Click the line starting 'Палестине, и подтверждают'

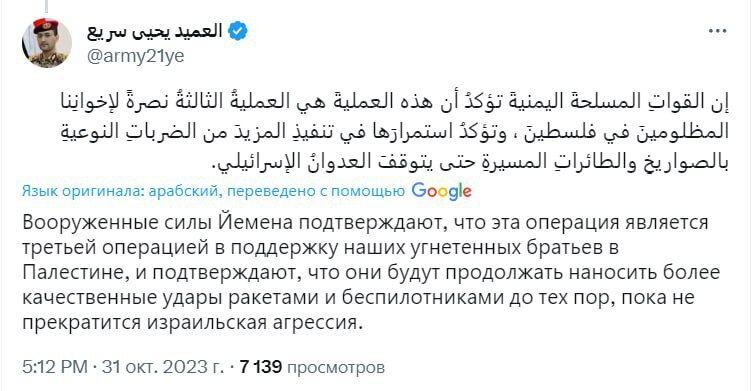(x=371, y=273)
